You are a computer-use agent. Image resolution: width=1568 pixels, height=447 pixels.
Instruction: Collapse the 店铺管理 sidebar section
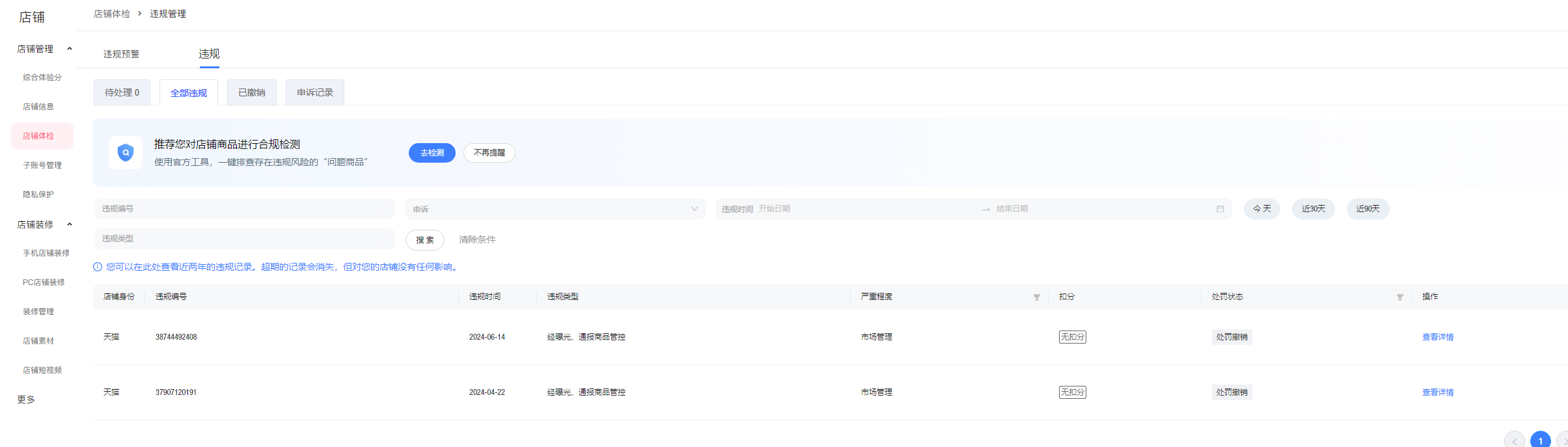[70, 49]
